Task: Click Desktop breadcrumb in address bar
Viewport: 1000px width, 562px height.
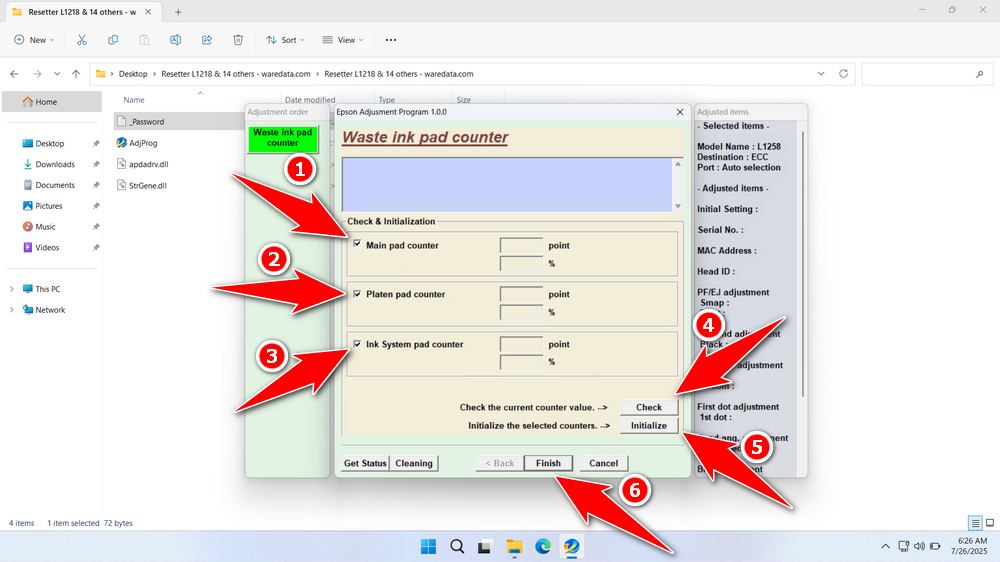Action: pos(133,74)
